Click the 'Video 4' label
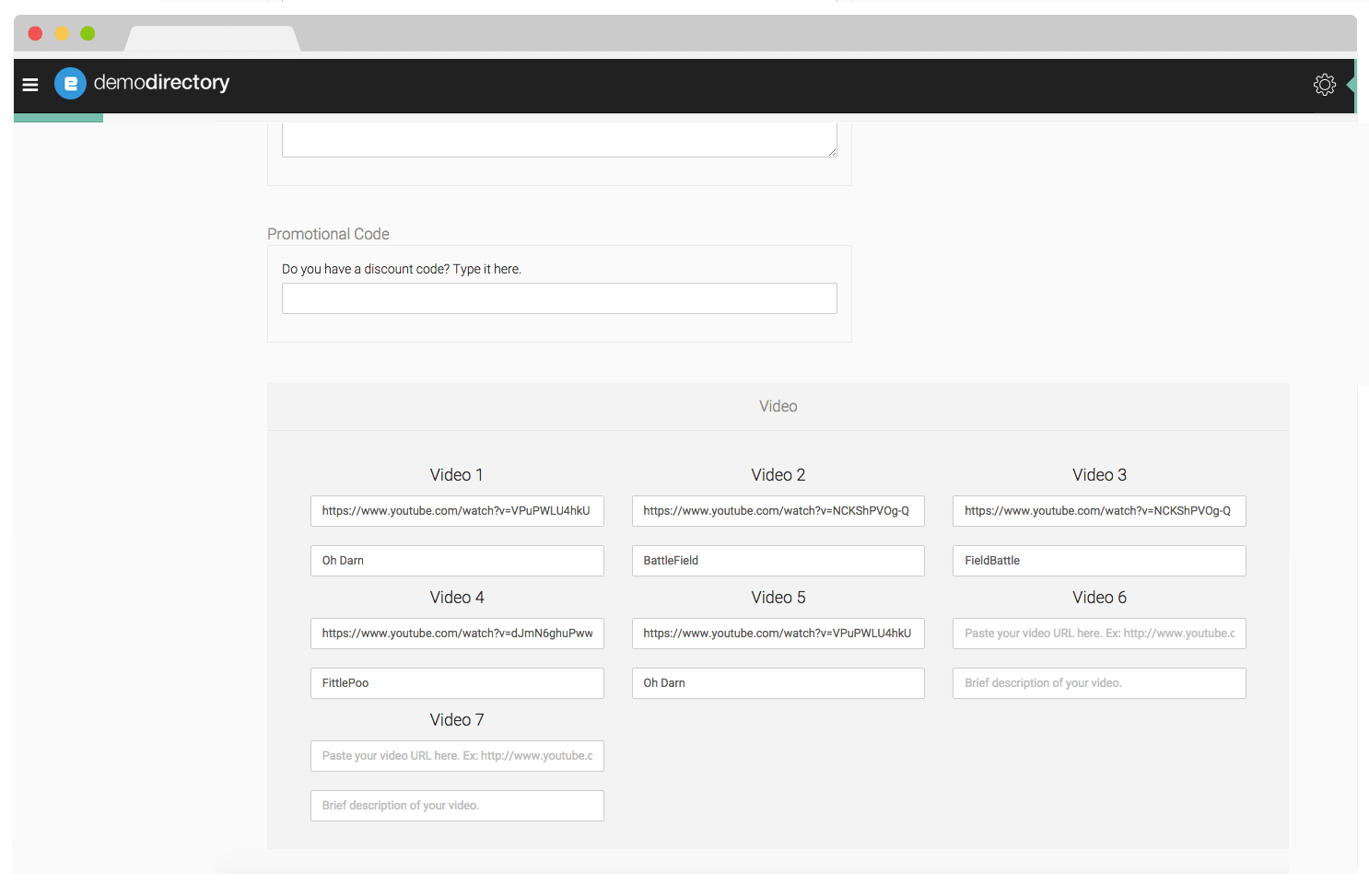The image size is (1369, 896). pos(457,598)
